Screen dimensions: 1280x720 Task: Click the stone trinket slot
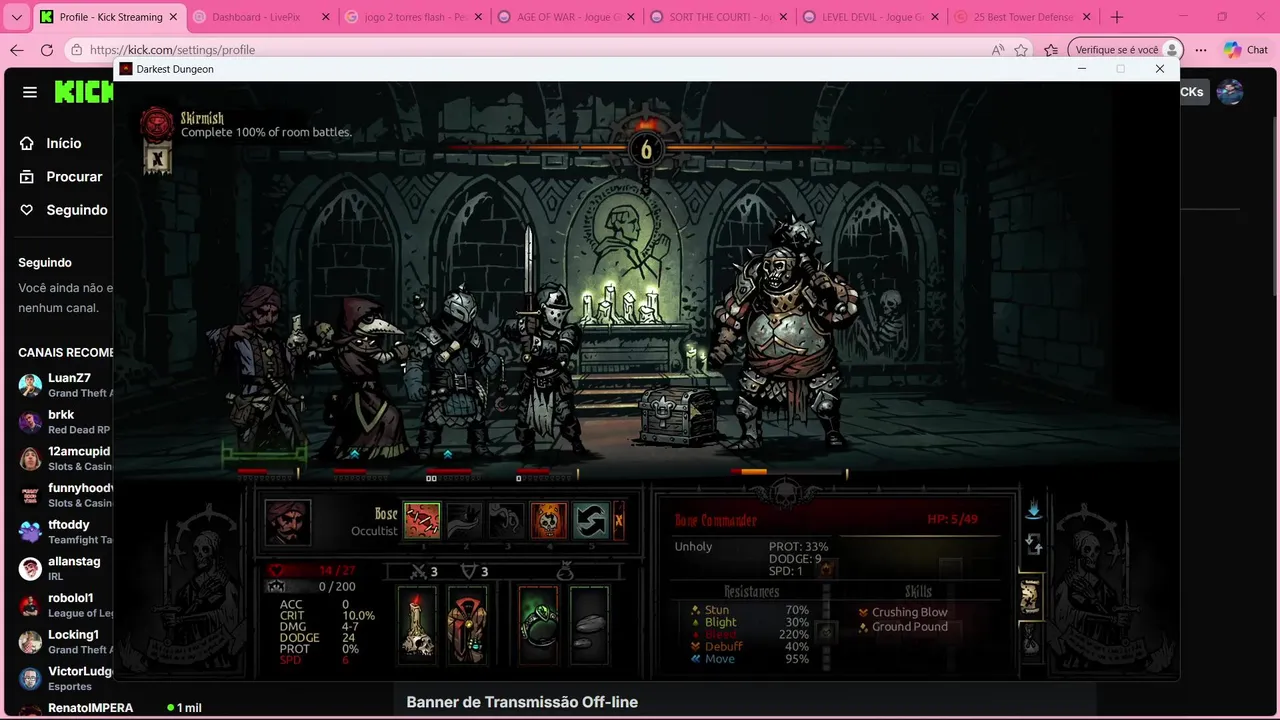[589, 626]
